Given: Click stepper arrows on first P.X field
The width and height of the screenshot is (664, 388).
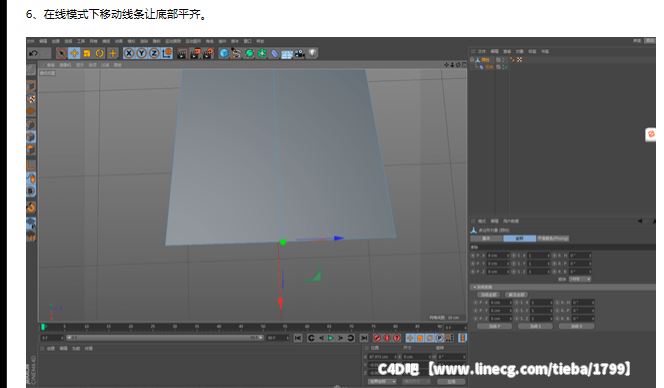Looking at the screenshot, I should coord(508,256).
